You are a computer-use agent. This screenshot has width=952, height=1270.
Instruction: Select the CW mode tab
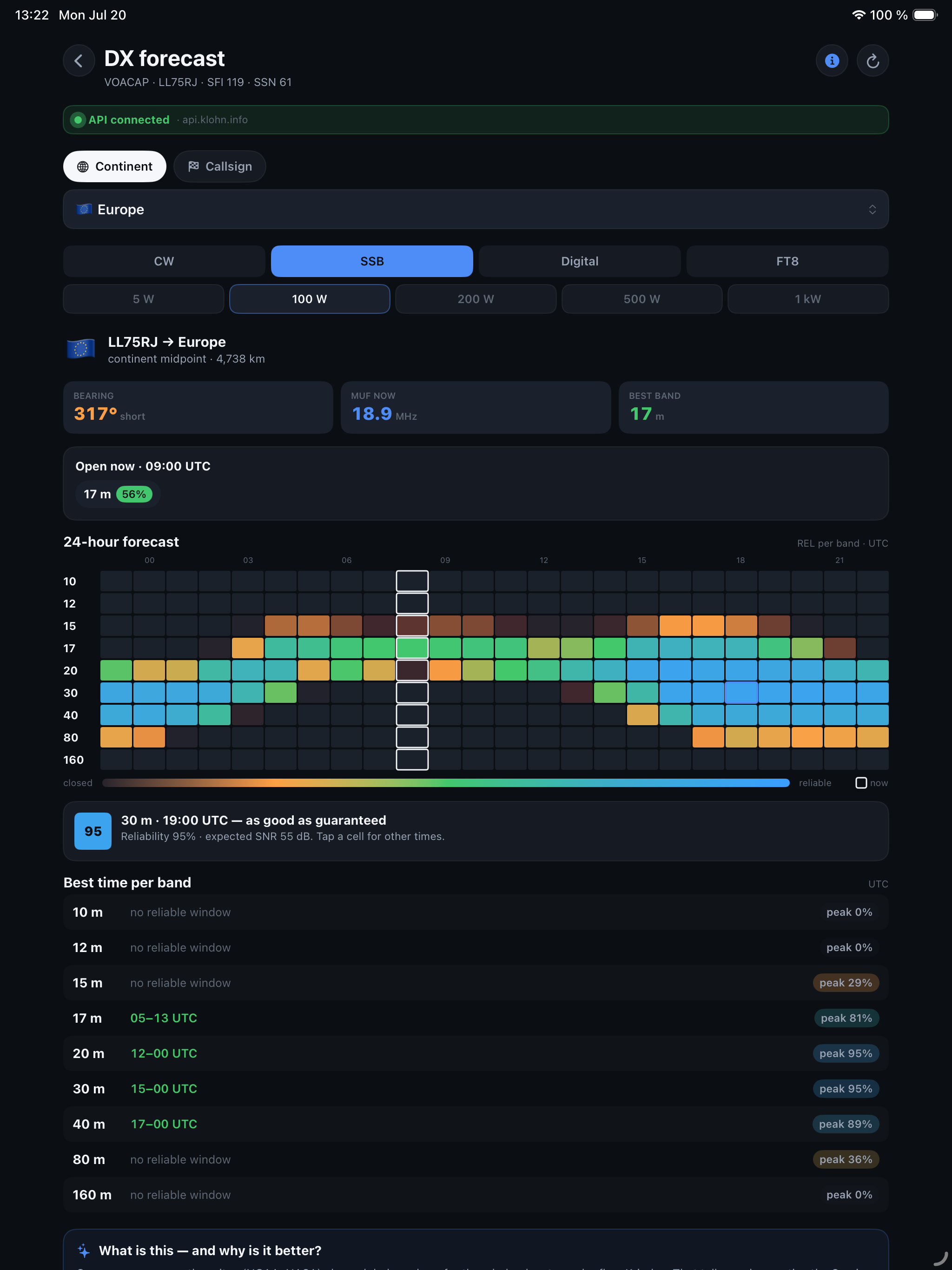[x=164, y=261]
